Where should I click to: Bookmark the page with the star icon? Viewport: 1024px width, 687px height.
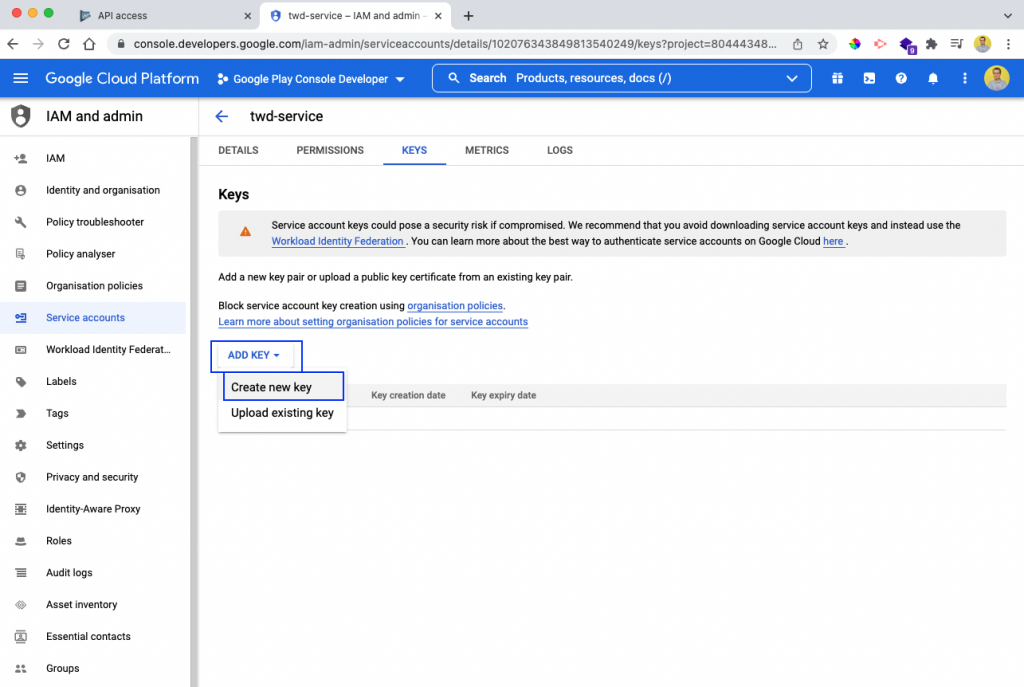(x=823, y=44)
